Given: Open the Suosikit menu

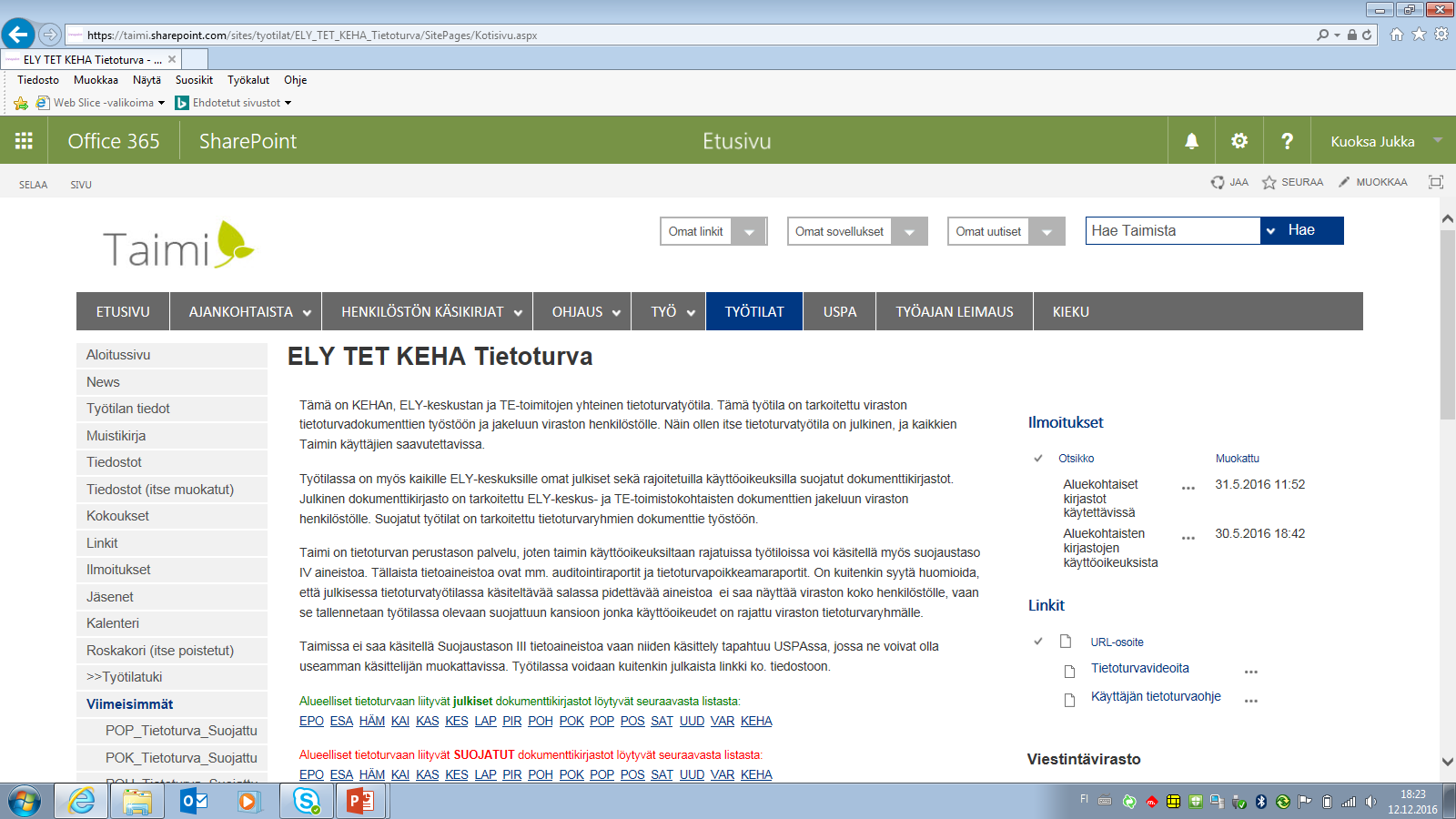Looking at the screenshot, I should point(194,80).
